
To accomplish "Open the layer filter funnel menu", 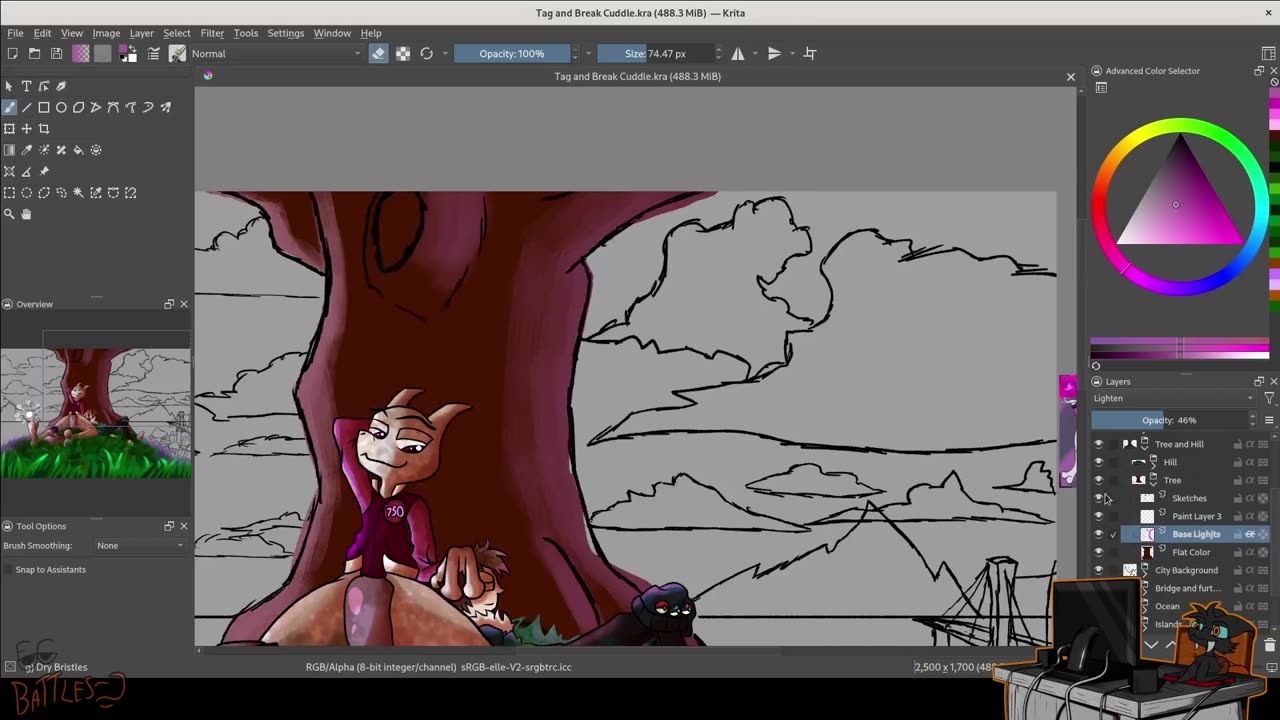I will 1269,398.
